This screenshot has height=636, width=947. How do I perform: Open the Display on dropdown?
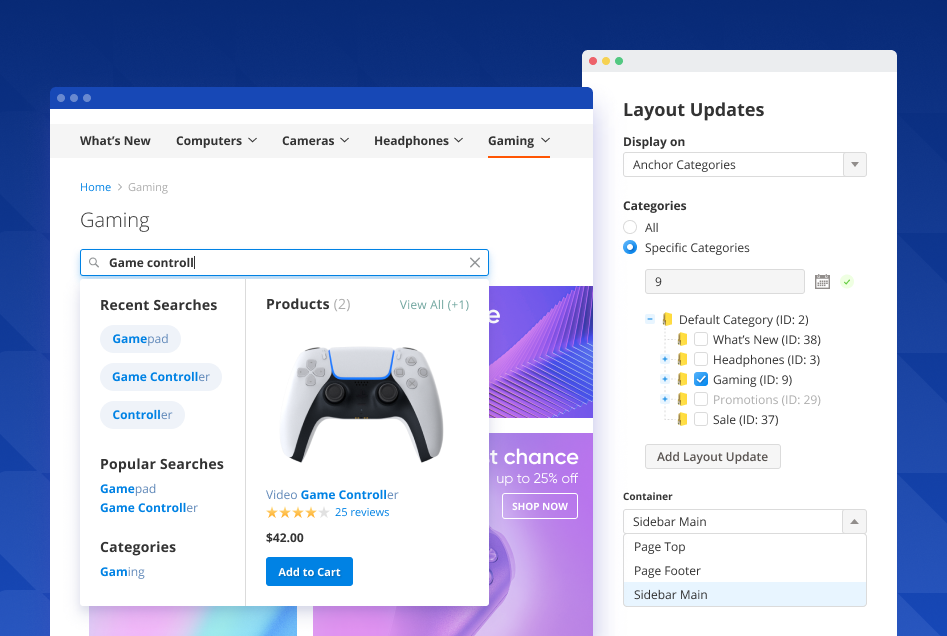coord(855,164)
